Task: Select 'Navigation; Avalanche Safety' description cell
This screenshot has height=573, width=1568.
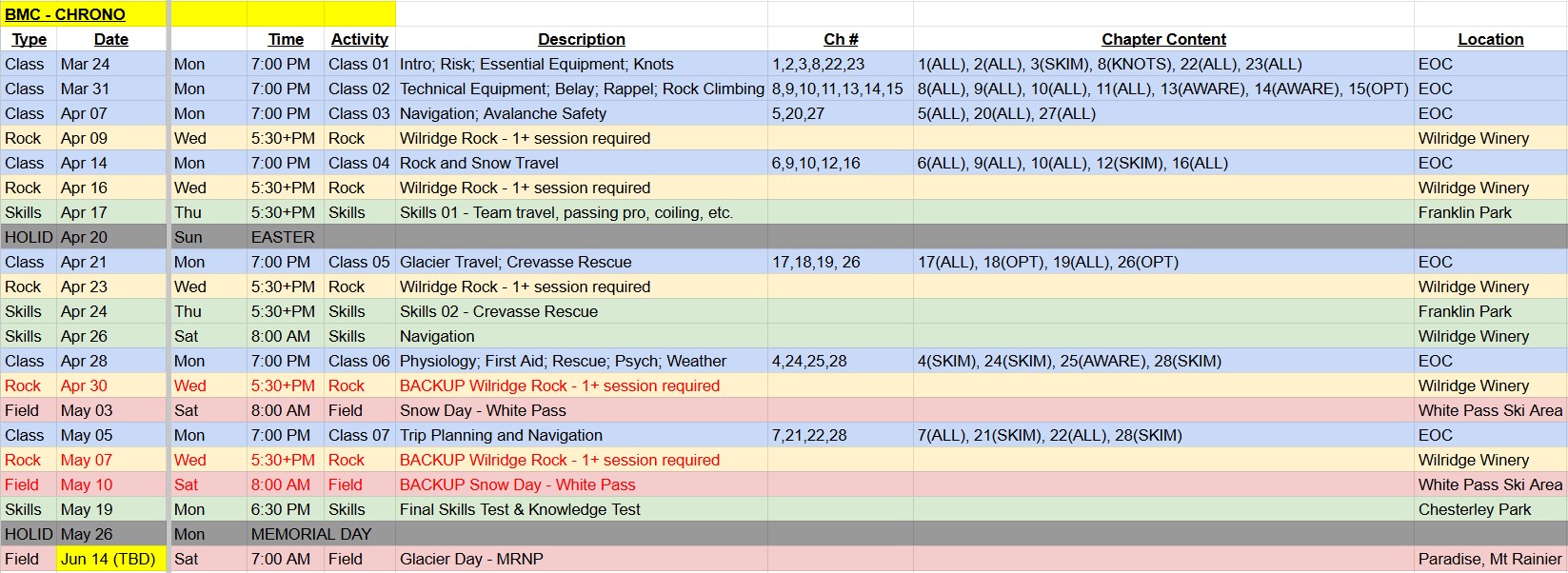Action: 582,113
